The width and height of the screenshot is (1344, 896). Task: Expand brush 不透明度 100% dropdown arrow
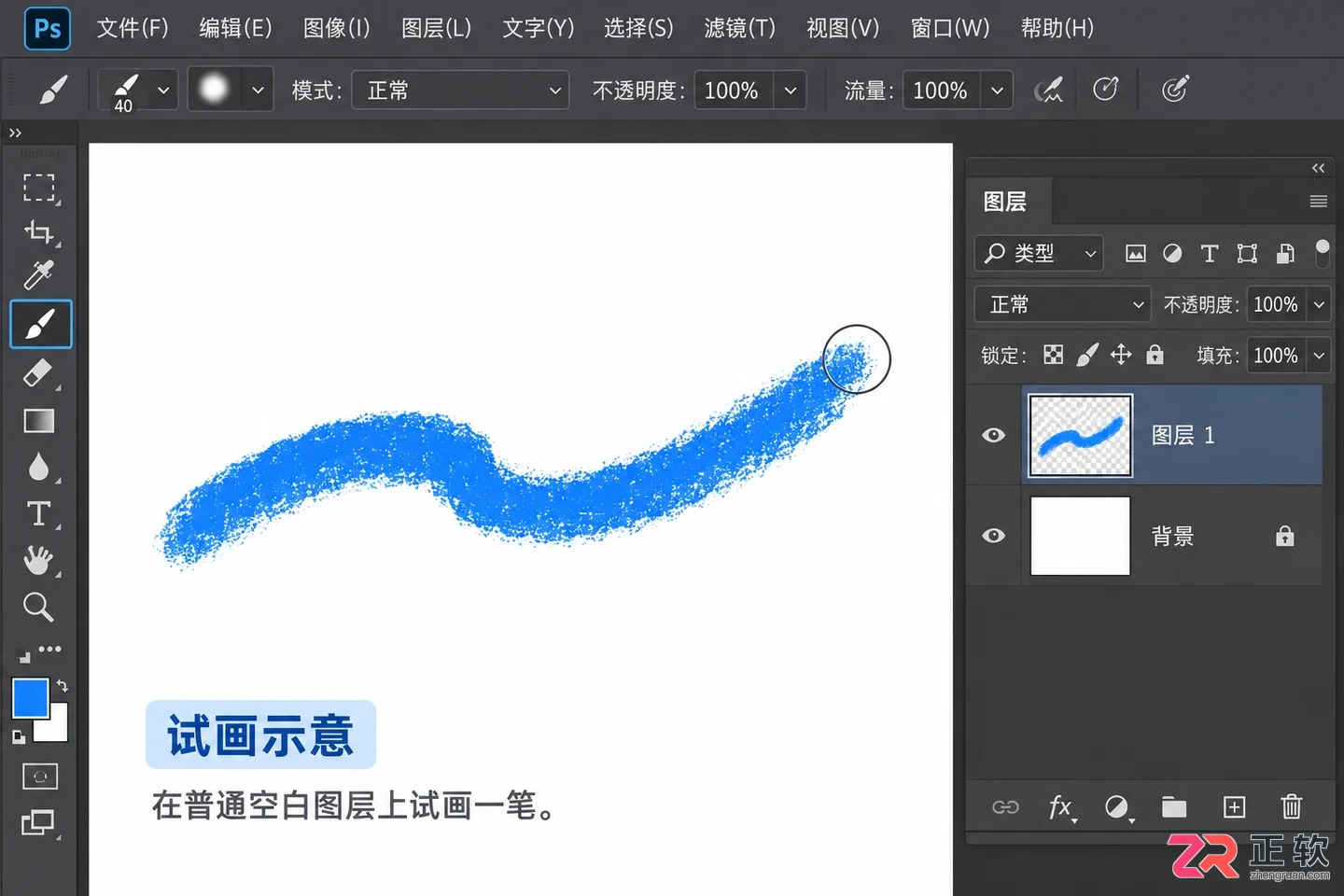(x=790, y=91)
